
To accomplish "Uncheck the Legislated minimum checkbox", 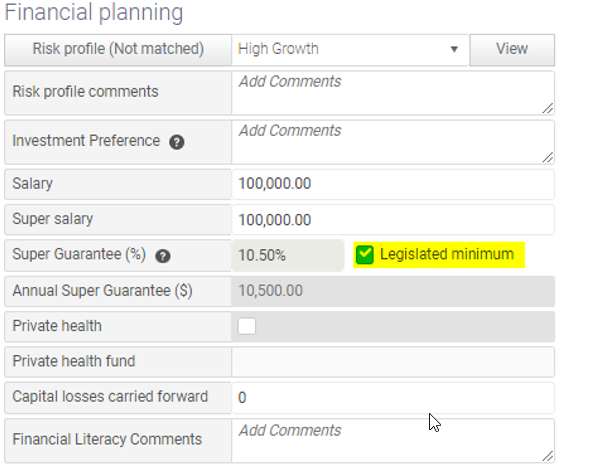I will 365,254.
